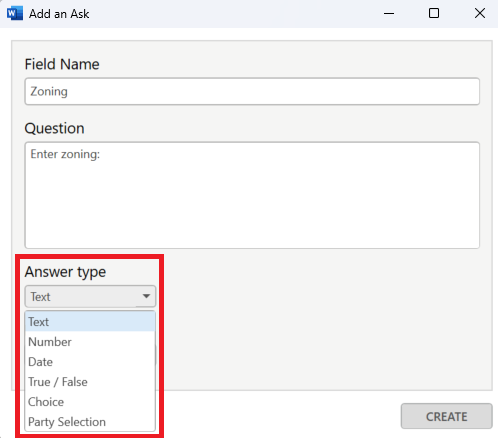Viewport: 498px width, 438px height.
Task: Click the Answer type combo box showing Text
Action: (x=90, y=296)
